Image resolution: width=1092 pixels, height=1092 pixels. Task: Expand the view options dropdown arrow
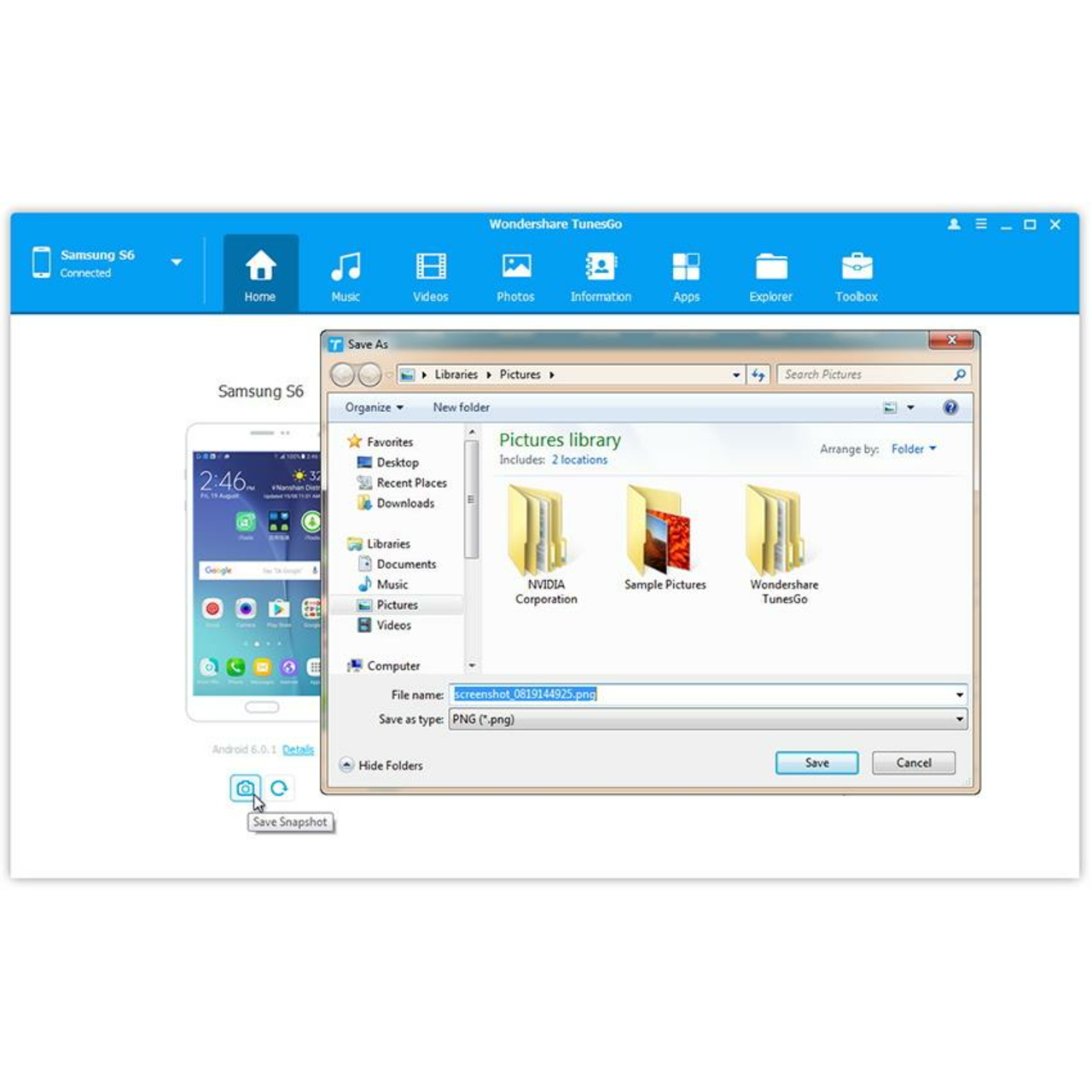point(910,408)
